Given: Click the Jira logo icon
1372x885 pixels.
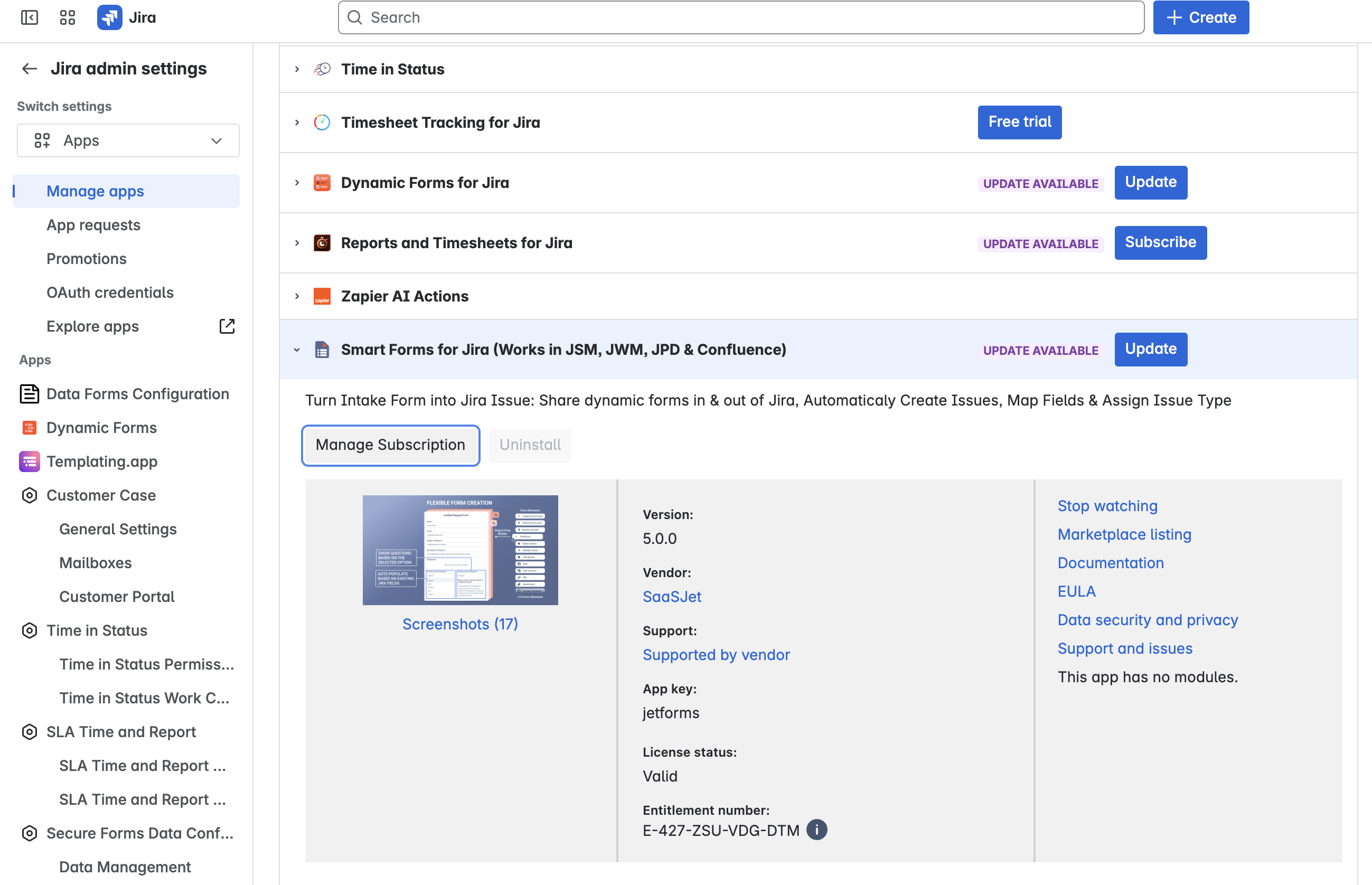Looking at the screenshot, I should 109,17.
